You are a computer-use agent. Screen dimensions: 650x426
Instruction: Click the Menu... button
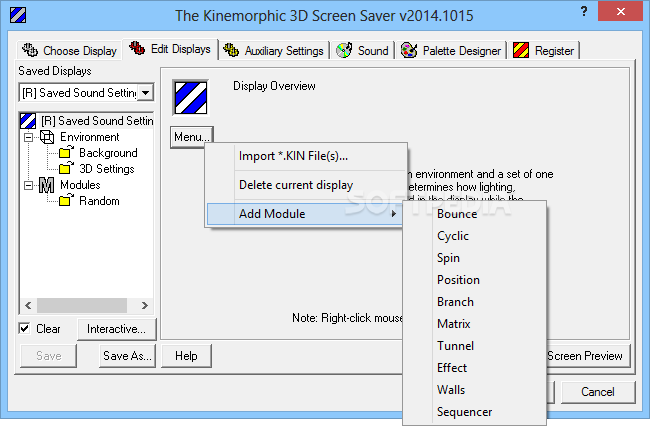pyautogui.click(x=192, y=137)
